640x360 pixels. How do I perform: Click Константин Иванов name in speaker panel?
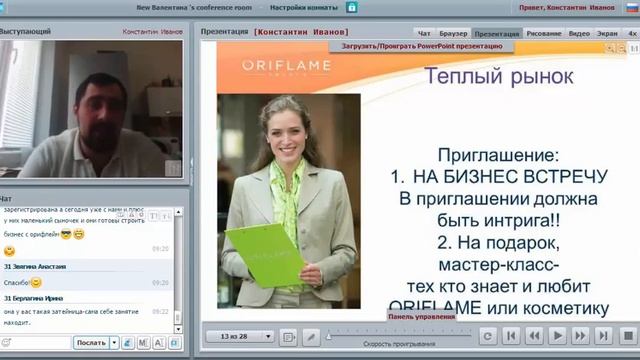click(x=152, y=31)
